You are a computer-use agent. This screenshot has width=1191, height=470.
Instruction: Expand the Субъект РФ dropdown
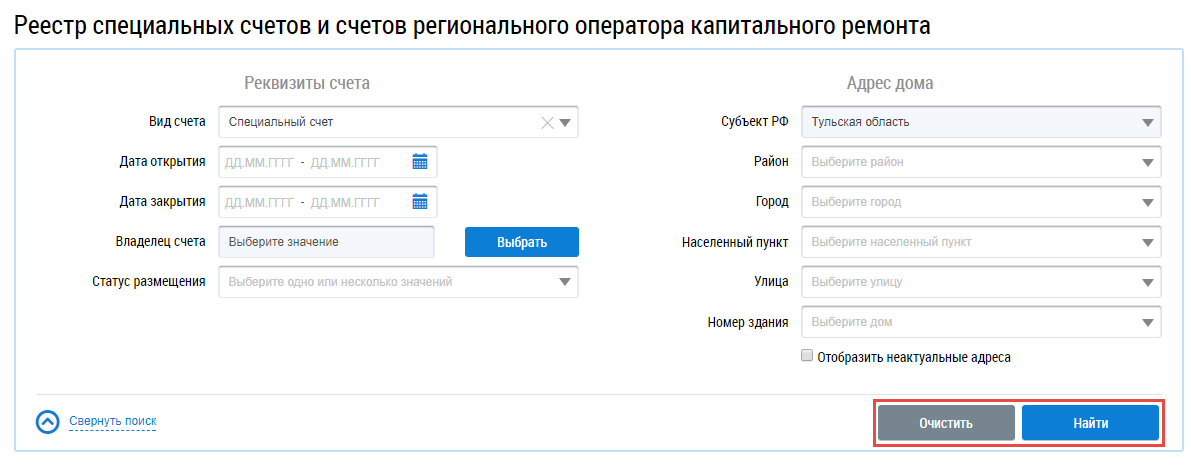pyautogui.click(x=1147, y=123)
